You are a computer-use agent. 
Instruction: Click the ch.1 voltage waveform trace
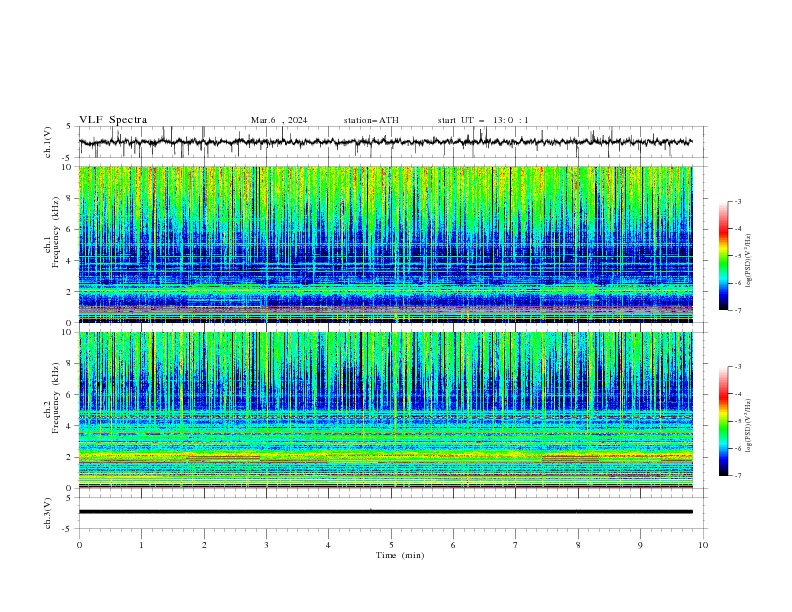point(385,142)
